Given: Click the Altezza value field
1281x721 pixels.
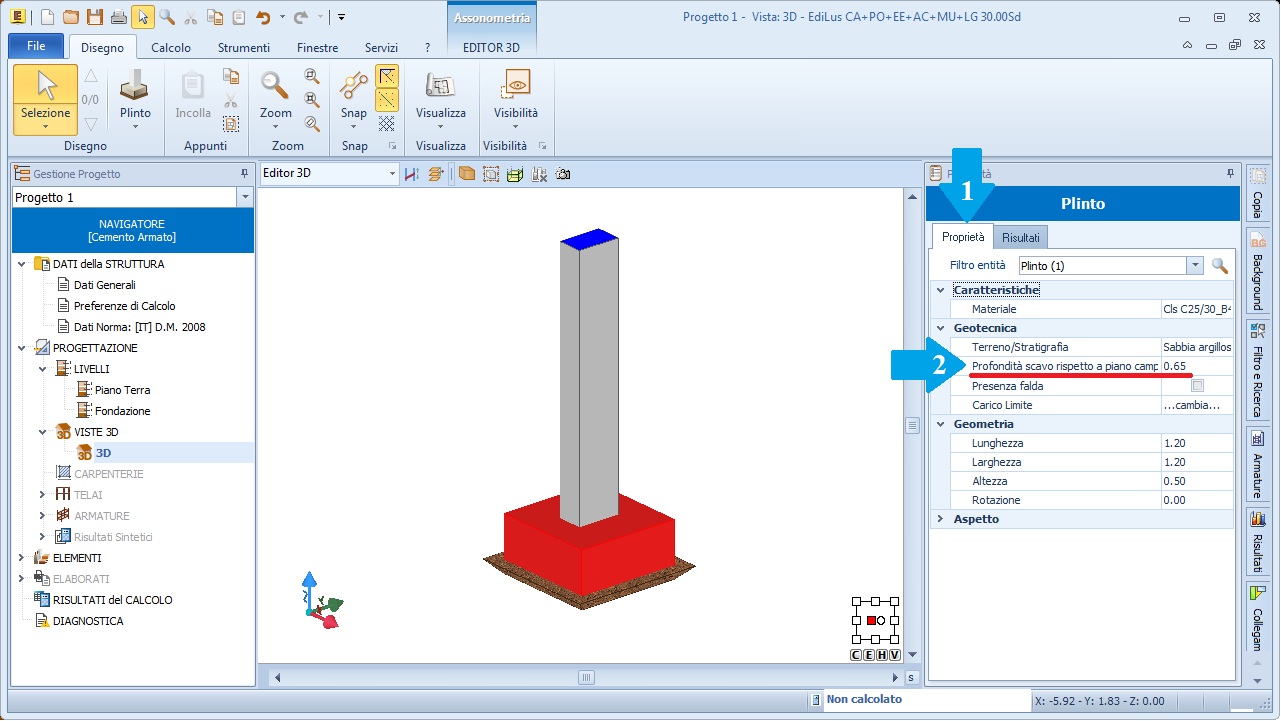Looking at the screenshot, I should coord(1196,481).
